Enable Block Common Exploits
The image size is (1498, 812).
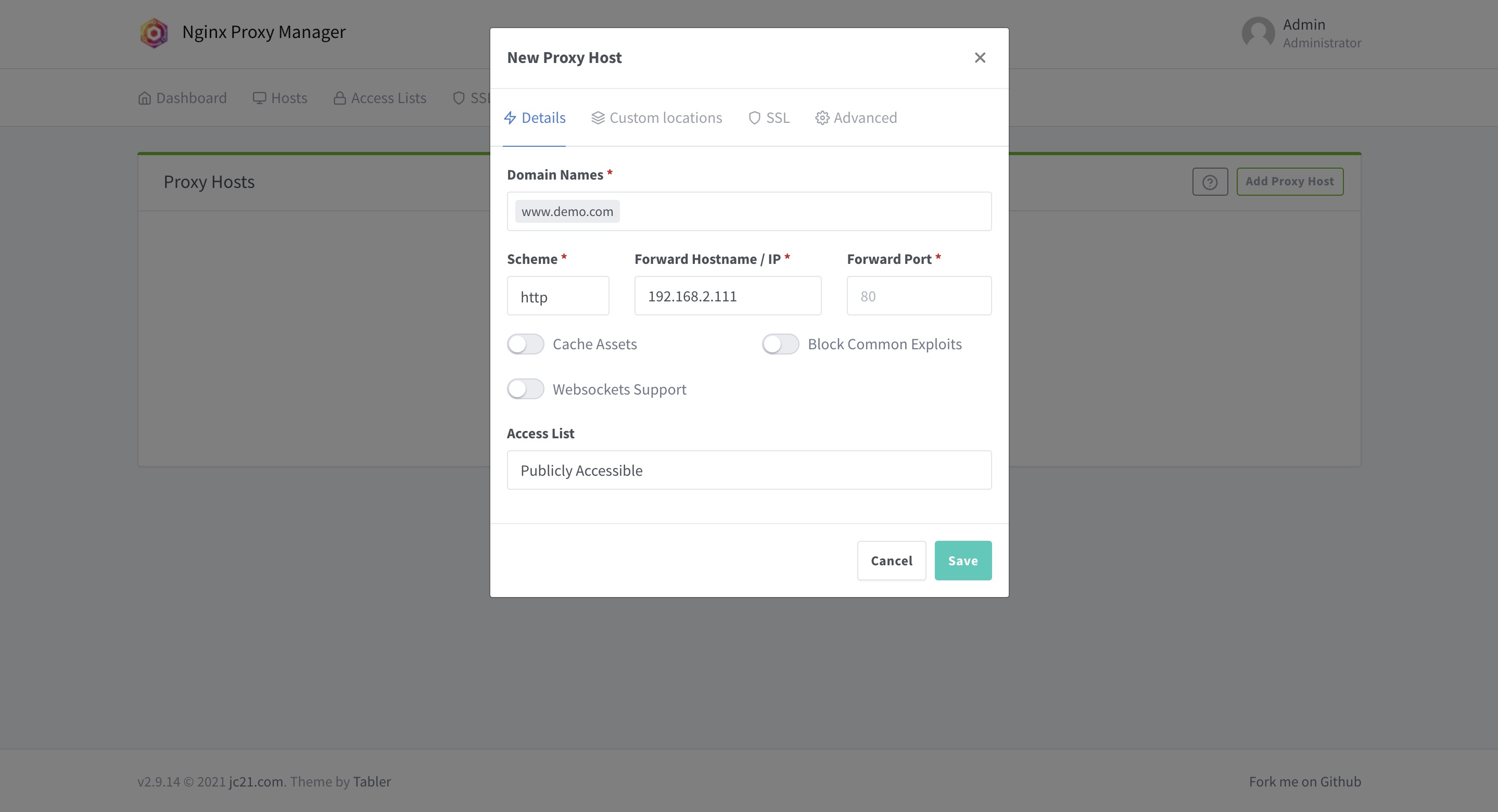(x=780, y=344)
